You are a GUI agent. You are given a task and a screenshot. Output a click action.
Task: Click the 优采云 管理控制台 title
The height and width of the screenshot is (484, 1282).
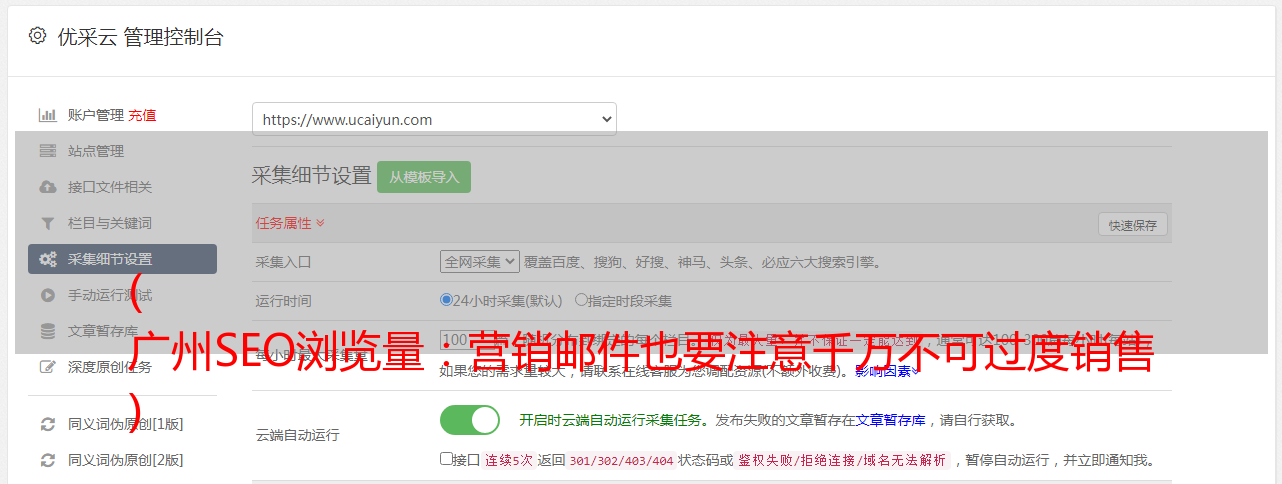click(140, 37)
